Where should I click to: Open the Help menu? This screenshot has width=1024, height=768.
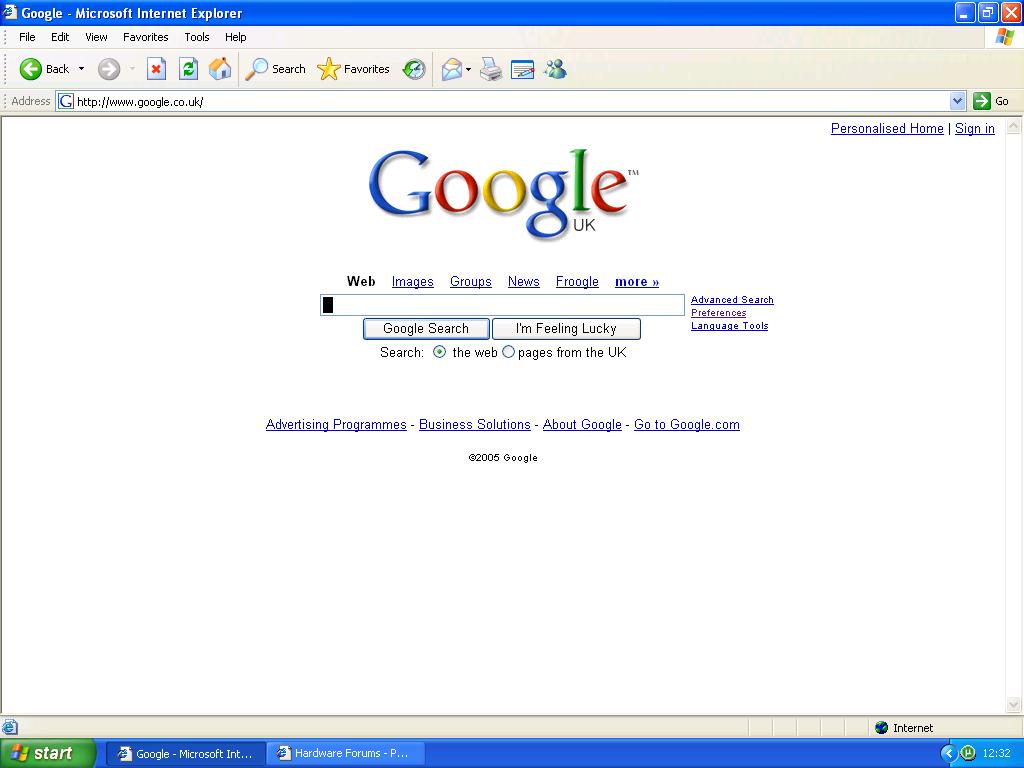236,37
